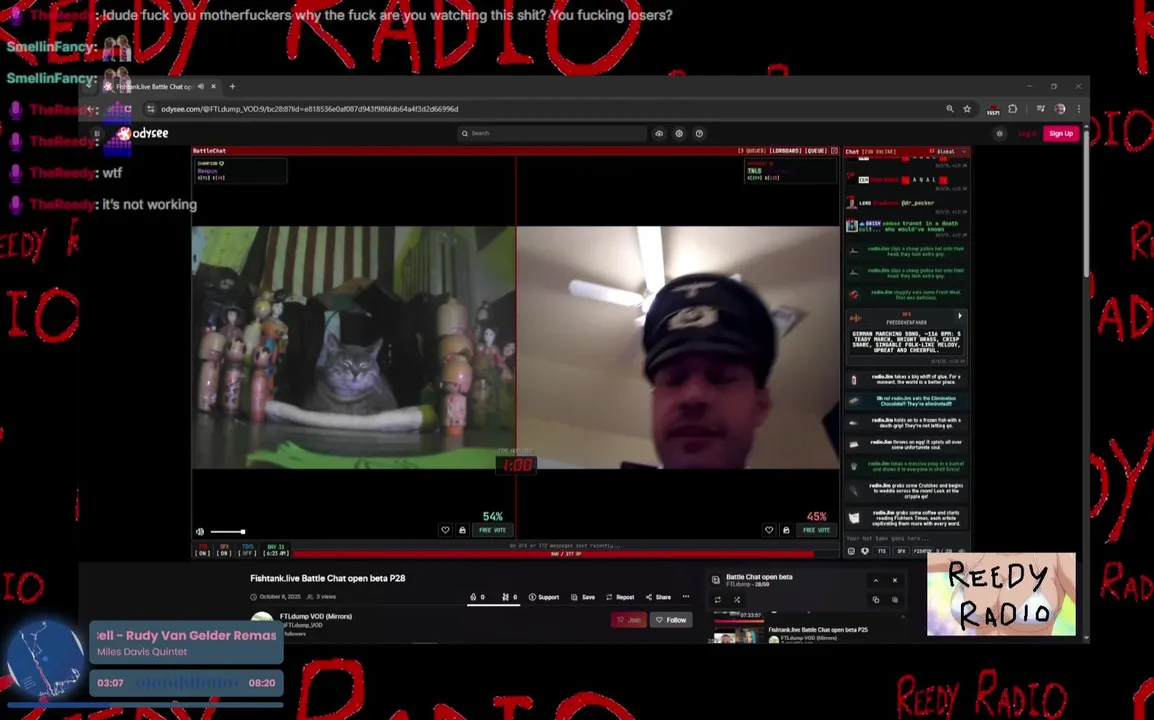1154x720 pixels.
Task: Play the SFX German marching song clip
Action: [x=960, y=316]
